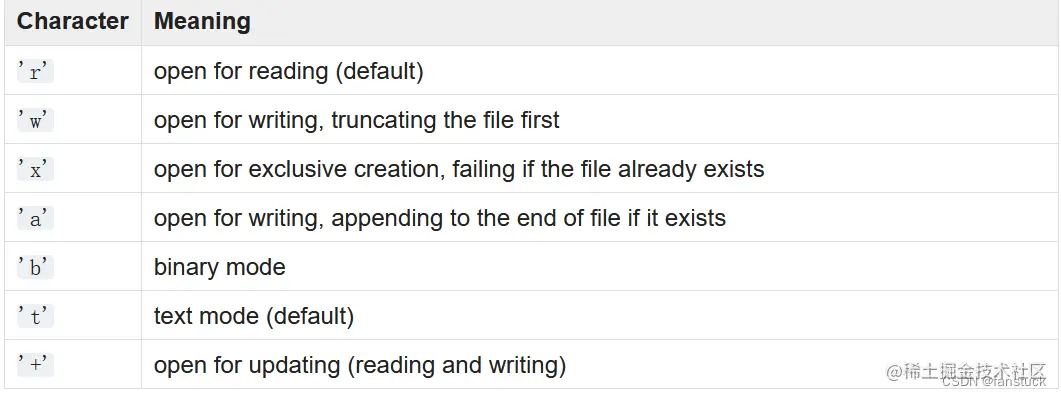Click the Meaning column header
1061x396 pixels.
tap(202, 21)
